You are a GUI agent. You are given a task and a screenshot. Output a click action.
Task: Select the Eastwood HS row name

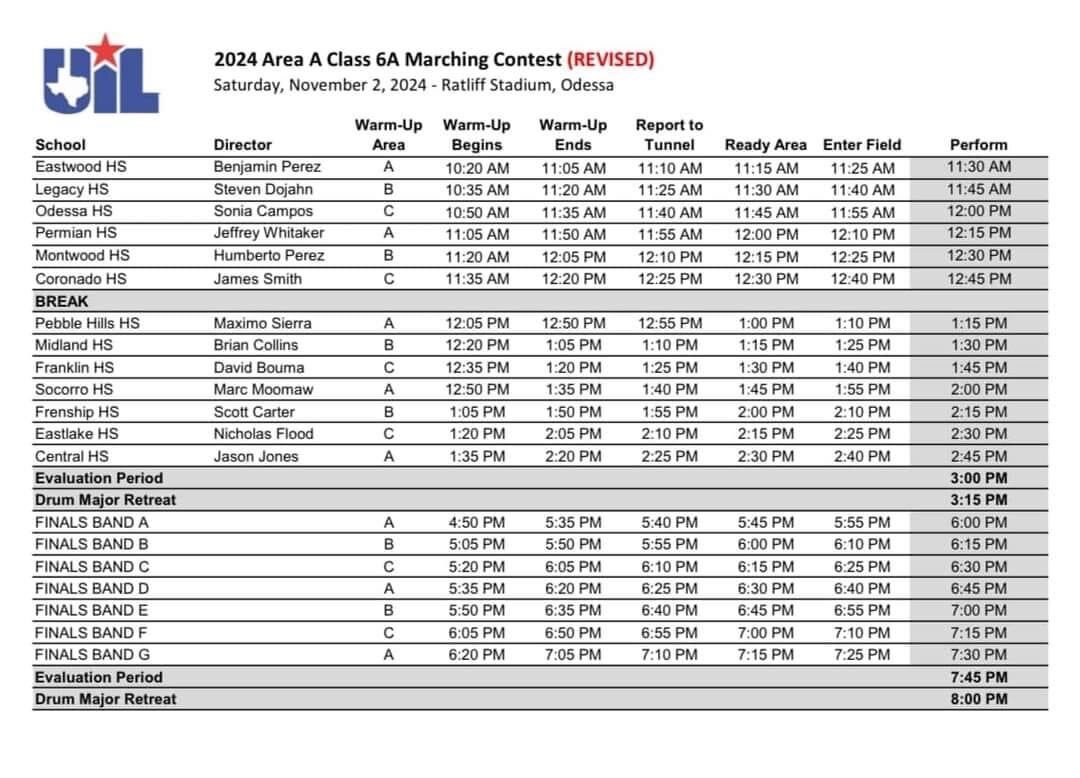click(81, 167)
